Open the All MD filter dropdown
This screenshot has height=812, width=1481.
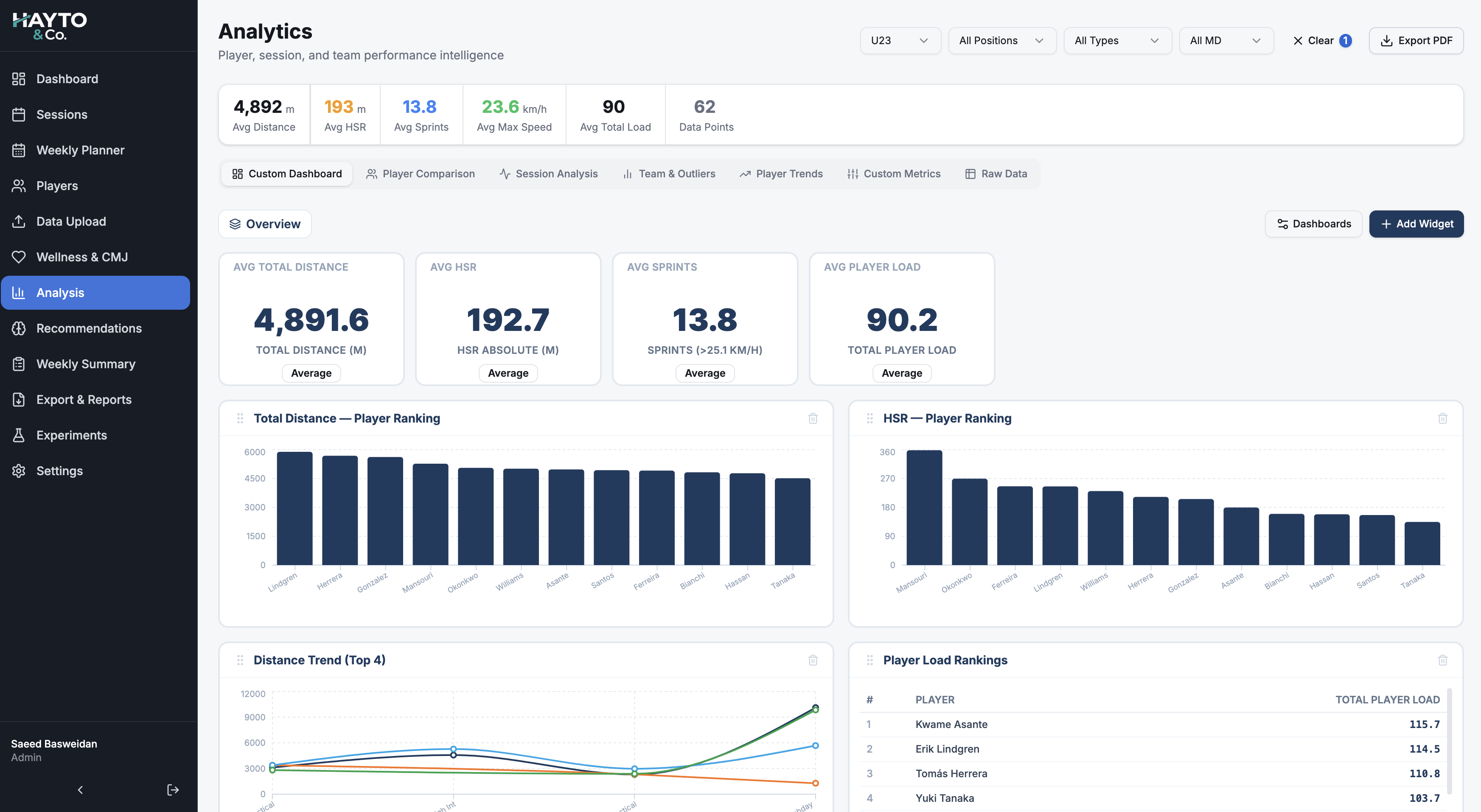pos(1226,41)
